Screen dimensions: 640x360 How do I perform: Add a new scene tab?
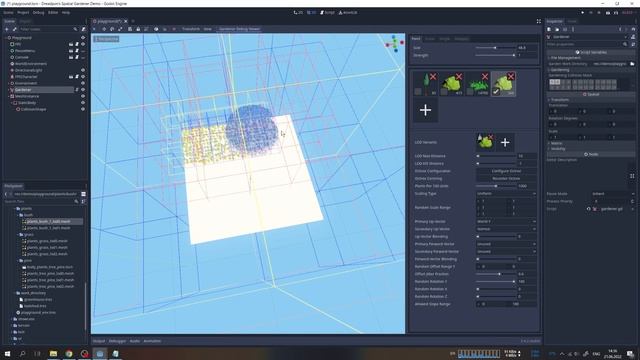133,21
